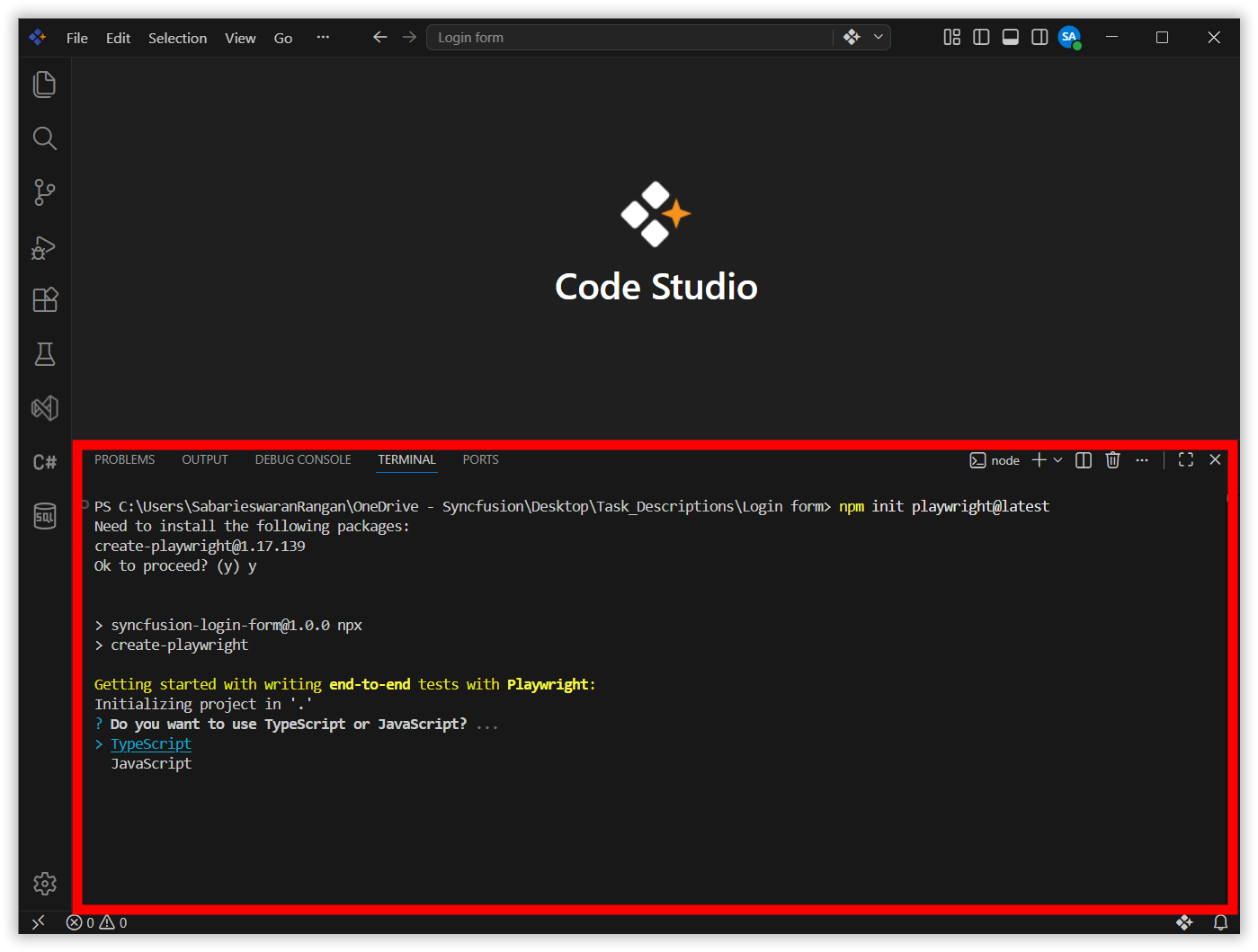
Task: Click the 'Ok to proceed? (y) y' line
Action: coord(175,565)
